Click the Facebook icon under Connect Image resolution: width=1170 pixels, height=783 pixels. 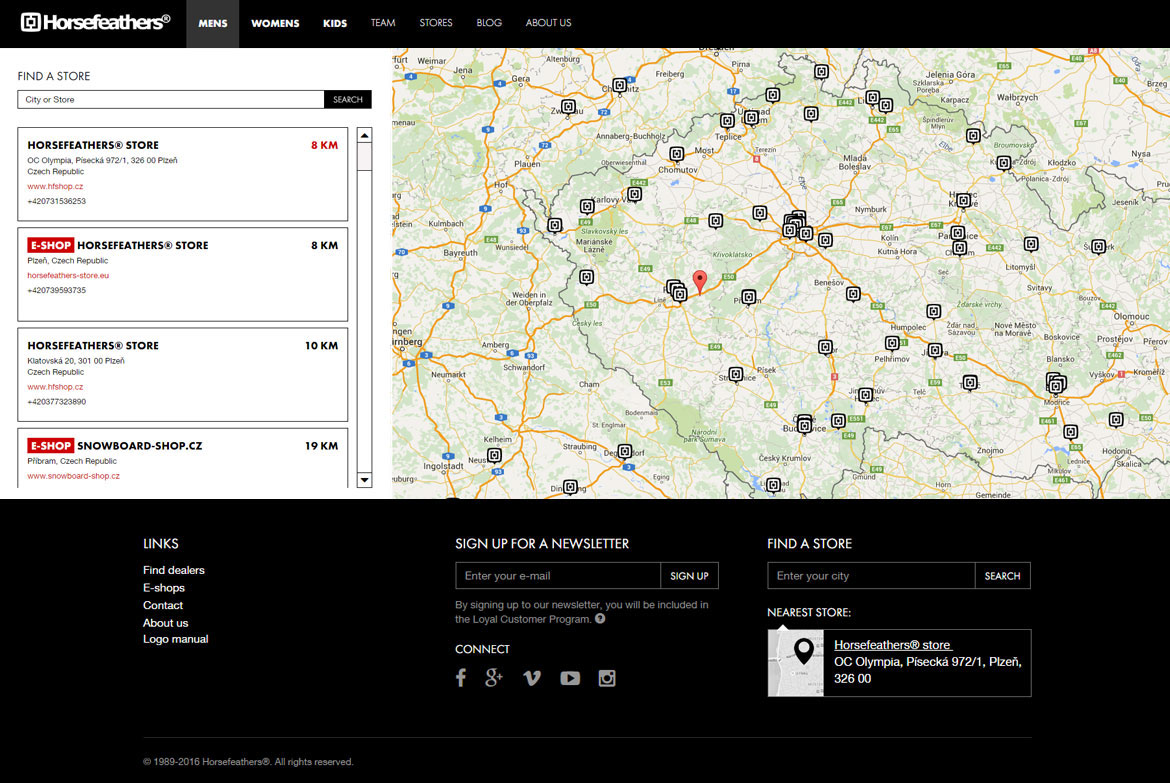(461, 678)
